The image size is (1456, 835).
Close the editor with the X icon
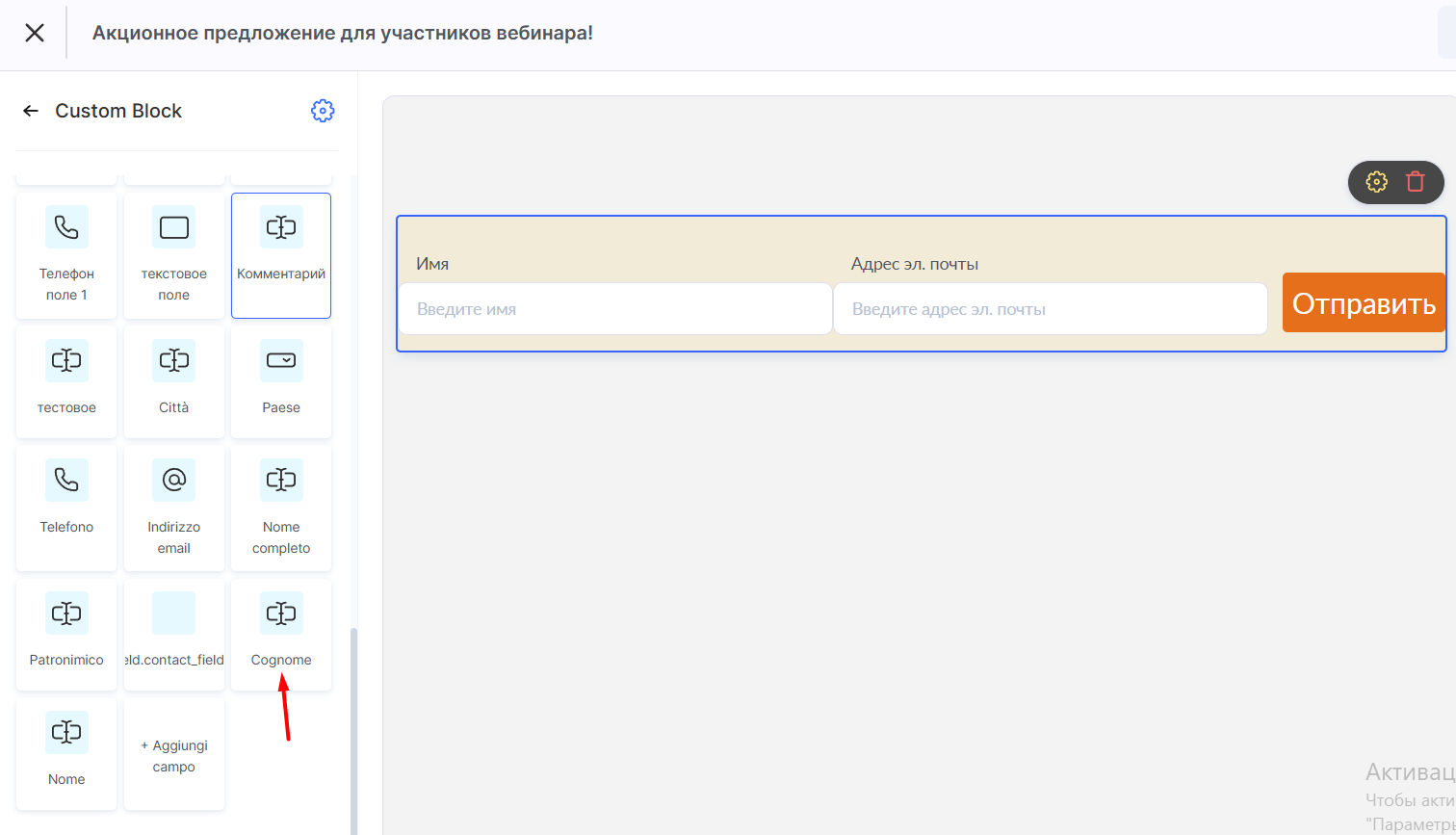click(x=35, y=34)
